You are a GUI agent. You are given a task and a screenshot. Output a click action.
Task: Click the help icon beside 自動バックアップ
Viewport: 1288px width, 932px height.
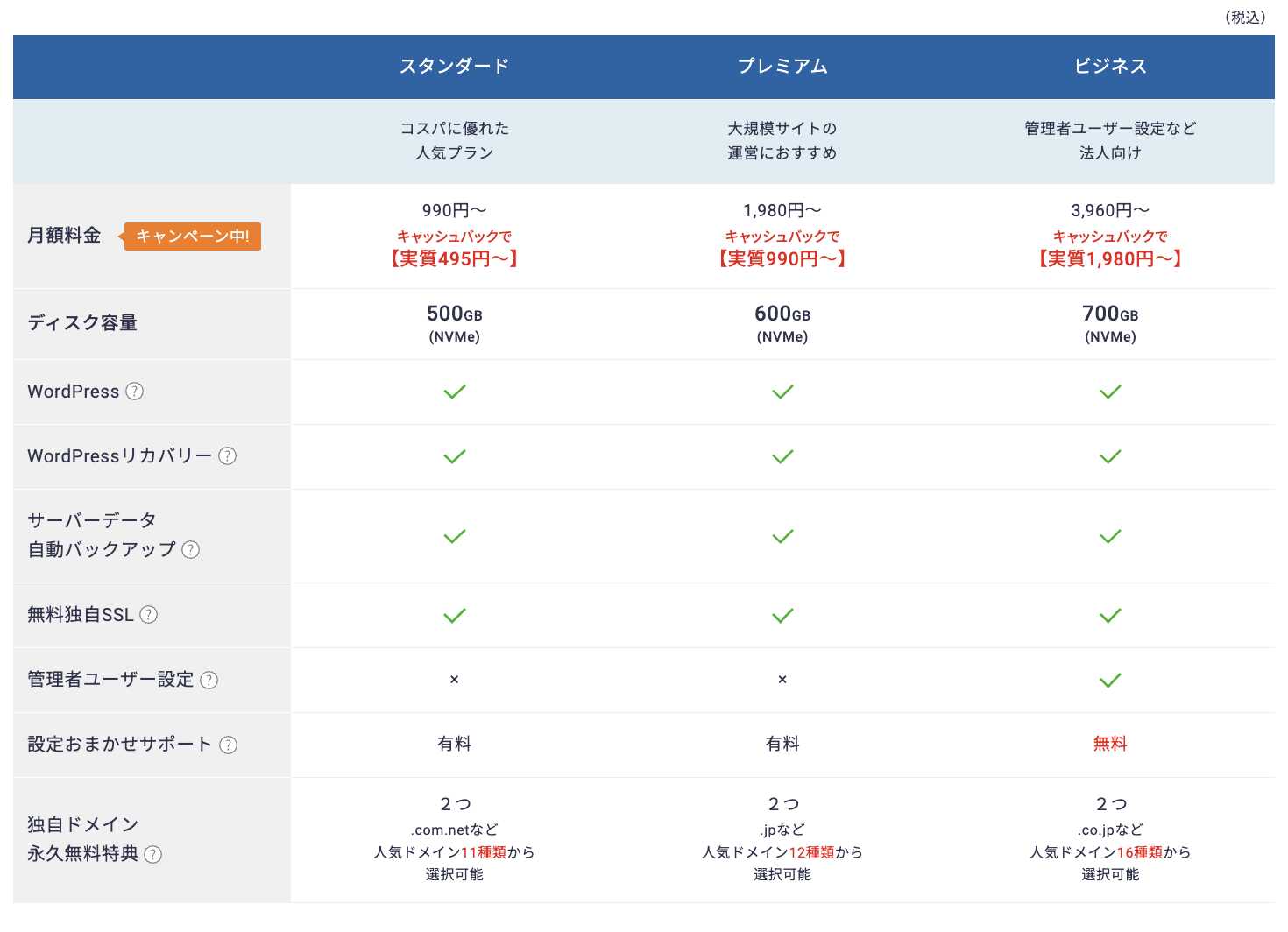point(190,550)
